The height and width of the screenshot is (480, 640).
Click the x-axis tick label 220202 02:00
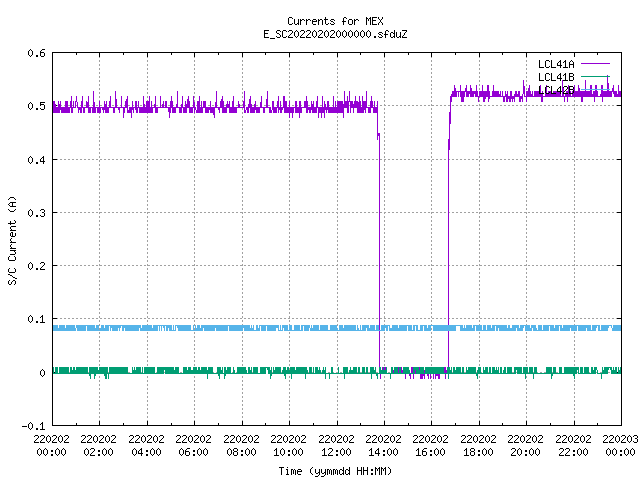tap(98, 445)
